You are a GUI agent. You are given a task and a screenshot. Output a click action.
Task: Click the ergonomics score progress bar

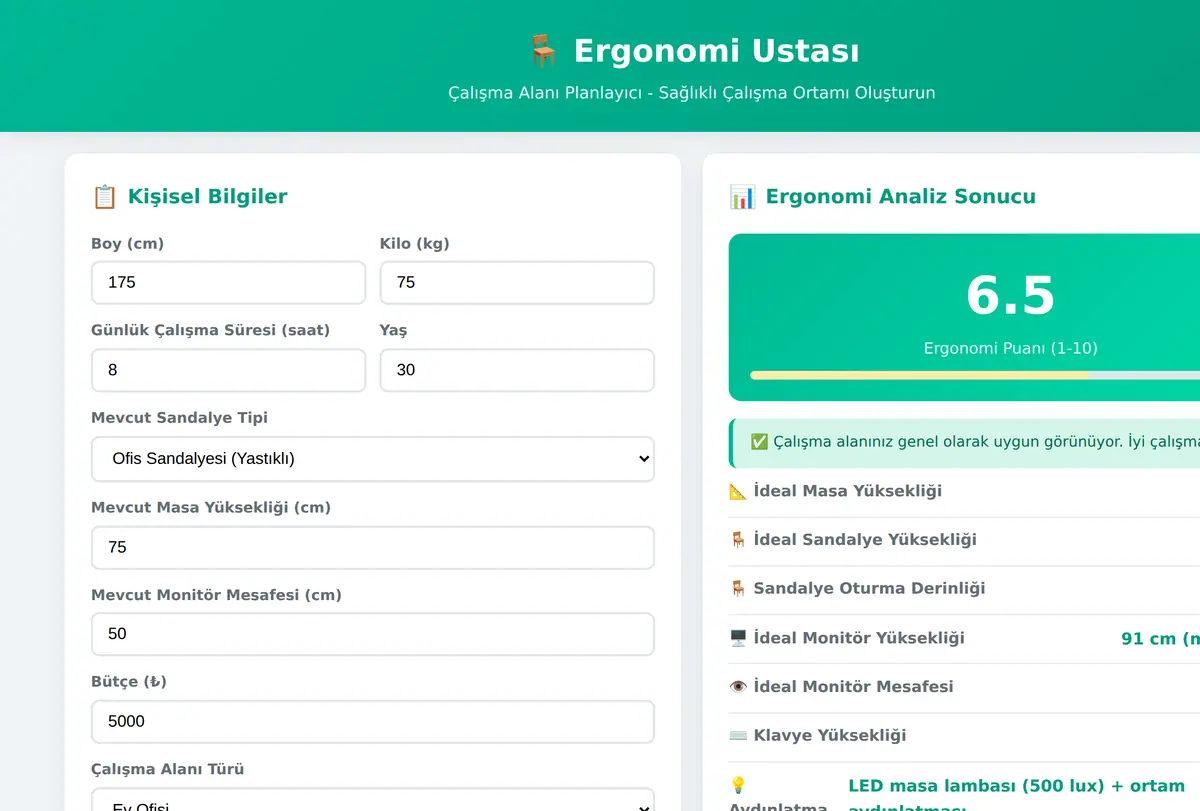[x=975, y=375]
